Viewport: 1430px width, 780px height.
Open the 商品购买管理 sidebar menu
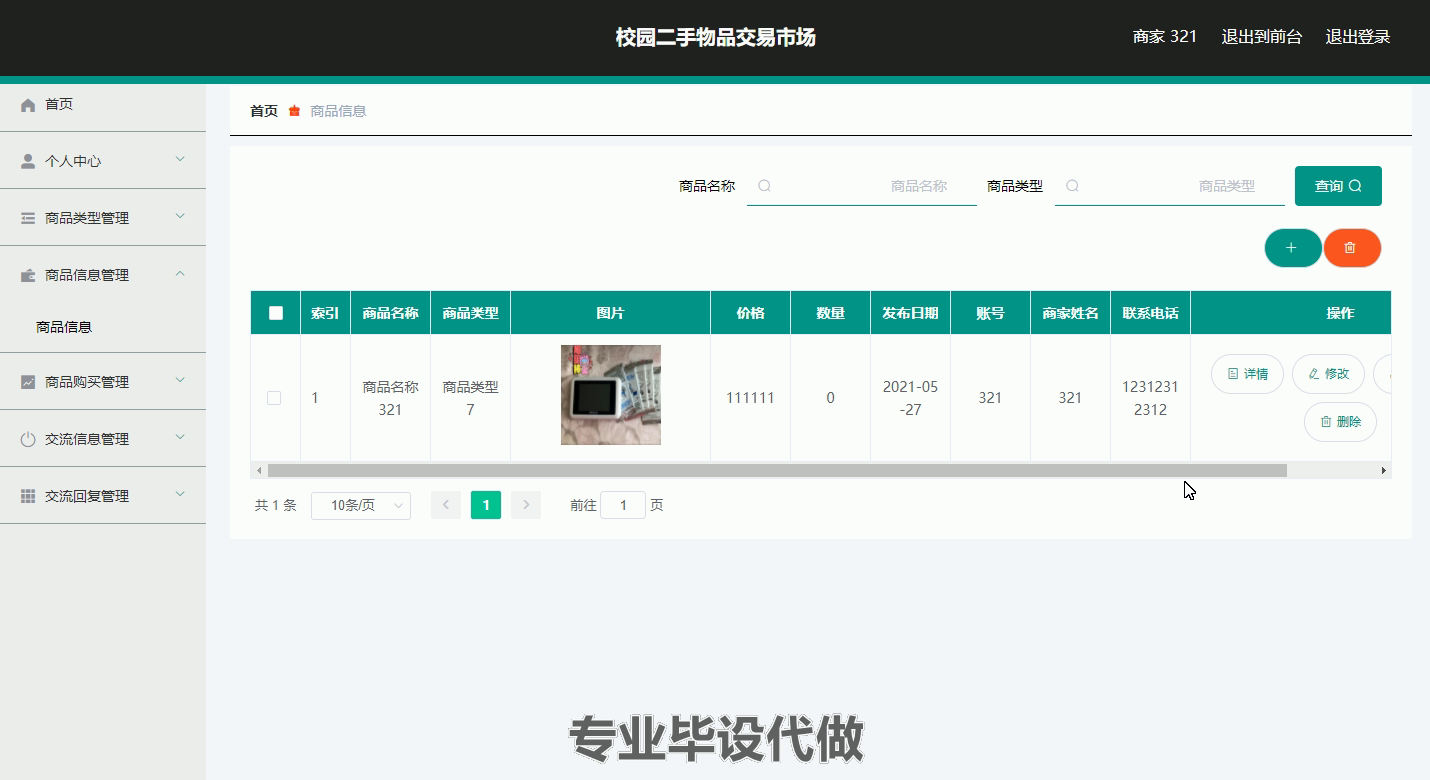coord(103,382)
